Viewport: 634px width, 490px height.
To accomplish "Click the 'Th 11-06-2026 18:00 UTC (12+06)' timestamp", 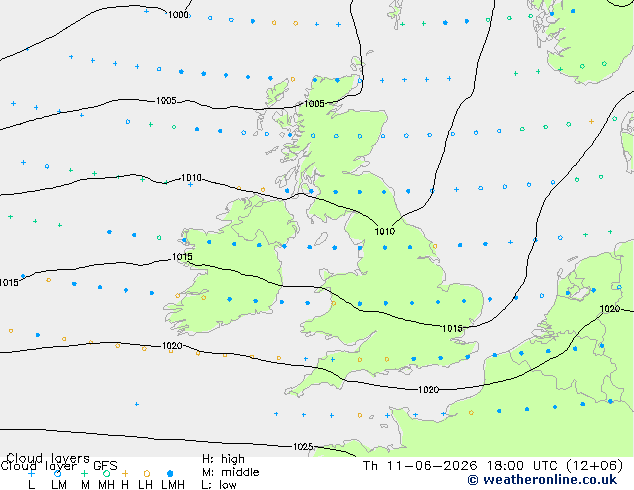I will [x=492, y=465].
